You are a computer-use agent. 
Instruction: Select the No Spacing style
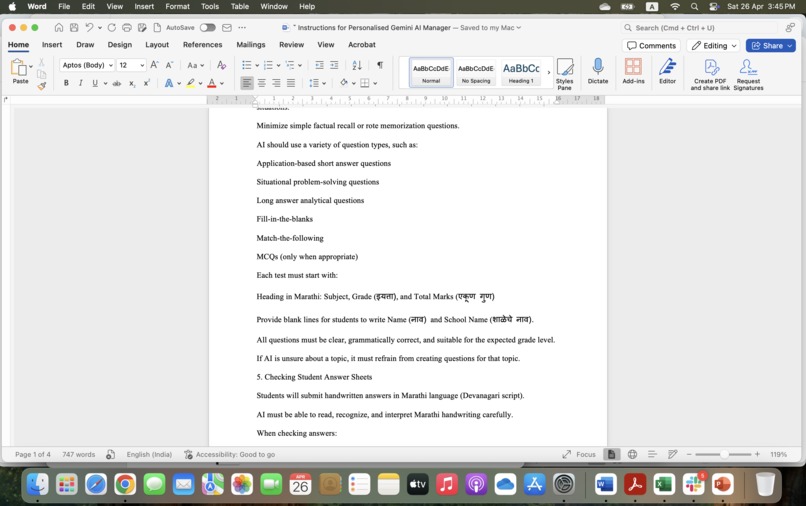pyautogui.click(x=475, y=73)
